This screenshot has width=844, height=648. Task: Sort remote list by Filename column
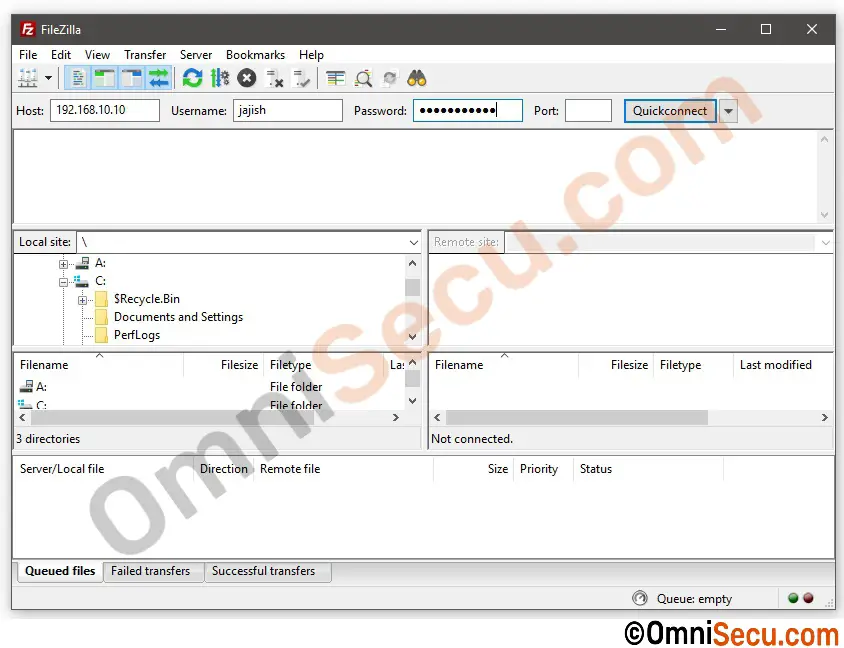(x=504, y=365)
